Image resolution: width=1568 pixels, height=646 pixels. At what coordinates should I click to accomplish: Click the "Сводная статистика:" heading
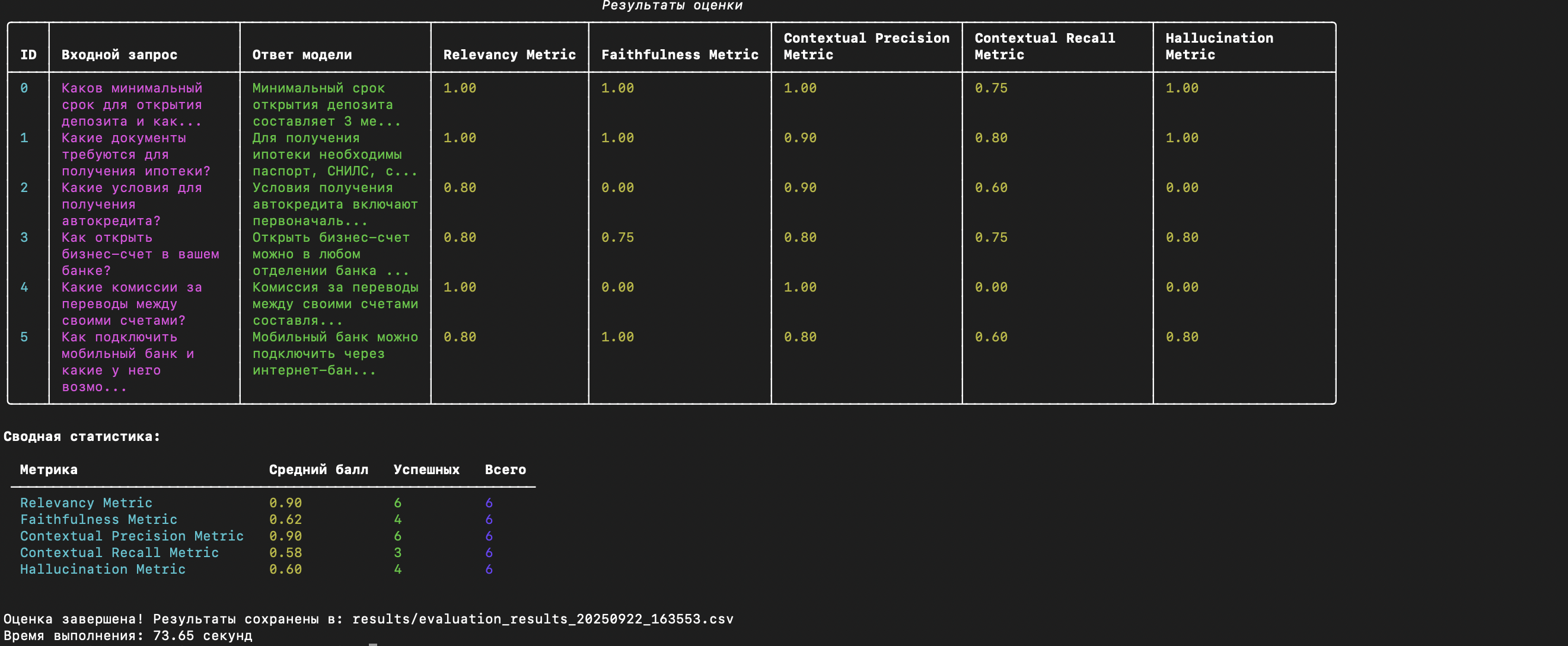[x=82, y=437]
